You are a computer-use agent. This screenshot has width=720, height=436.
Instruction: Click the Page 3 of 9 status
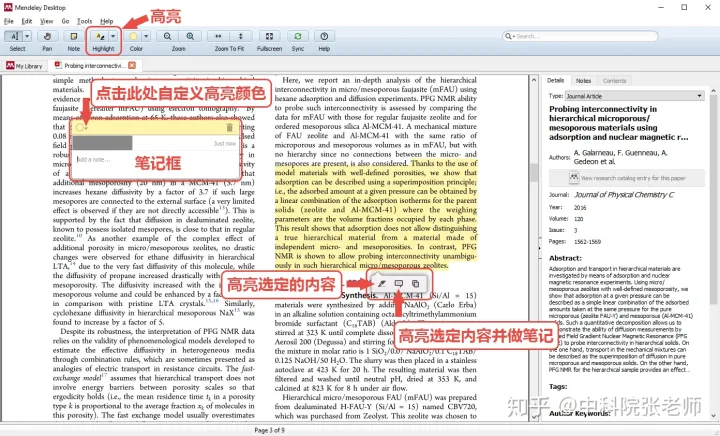(x=270, y=430)
